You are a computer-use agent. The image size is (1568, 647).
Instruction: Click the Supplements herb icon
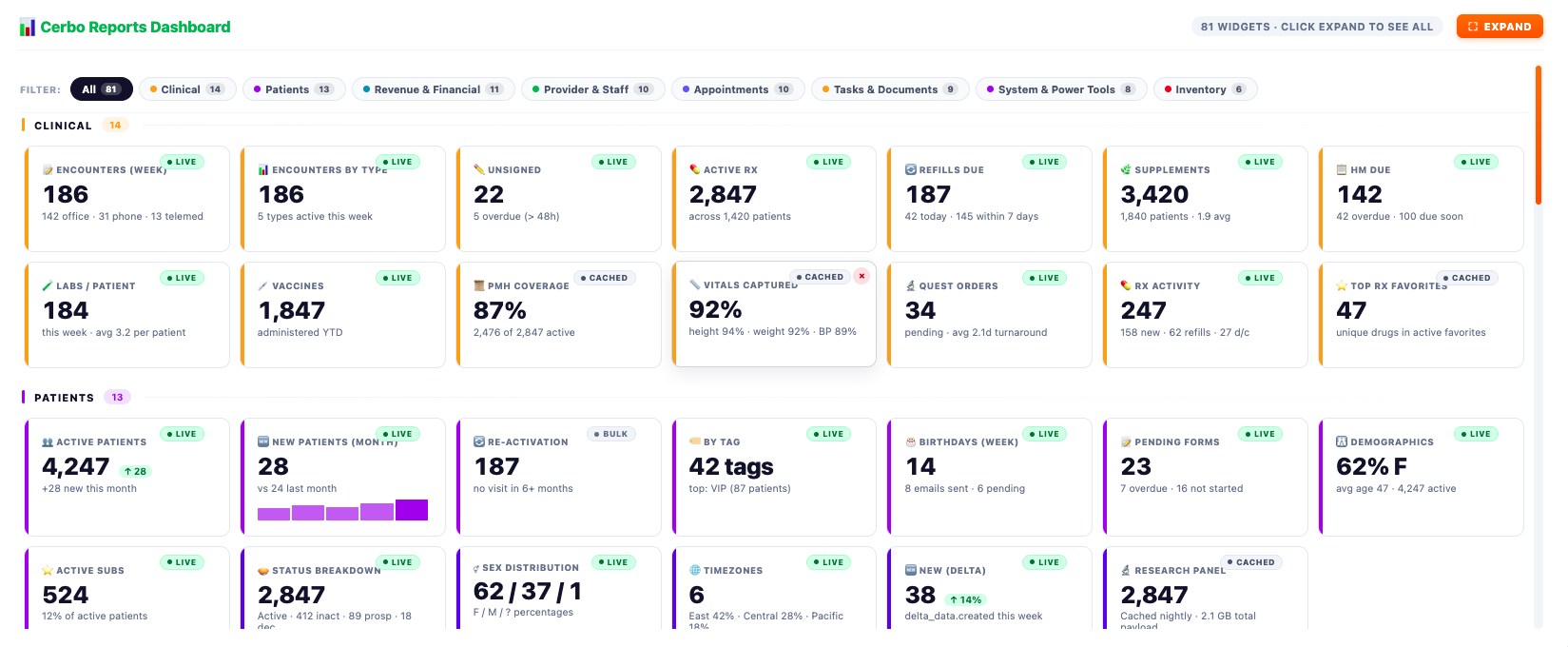coord(1126,170)
